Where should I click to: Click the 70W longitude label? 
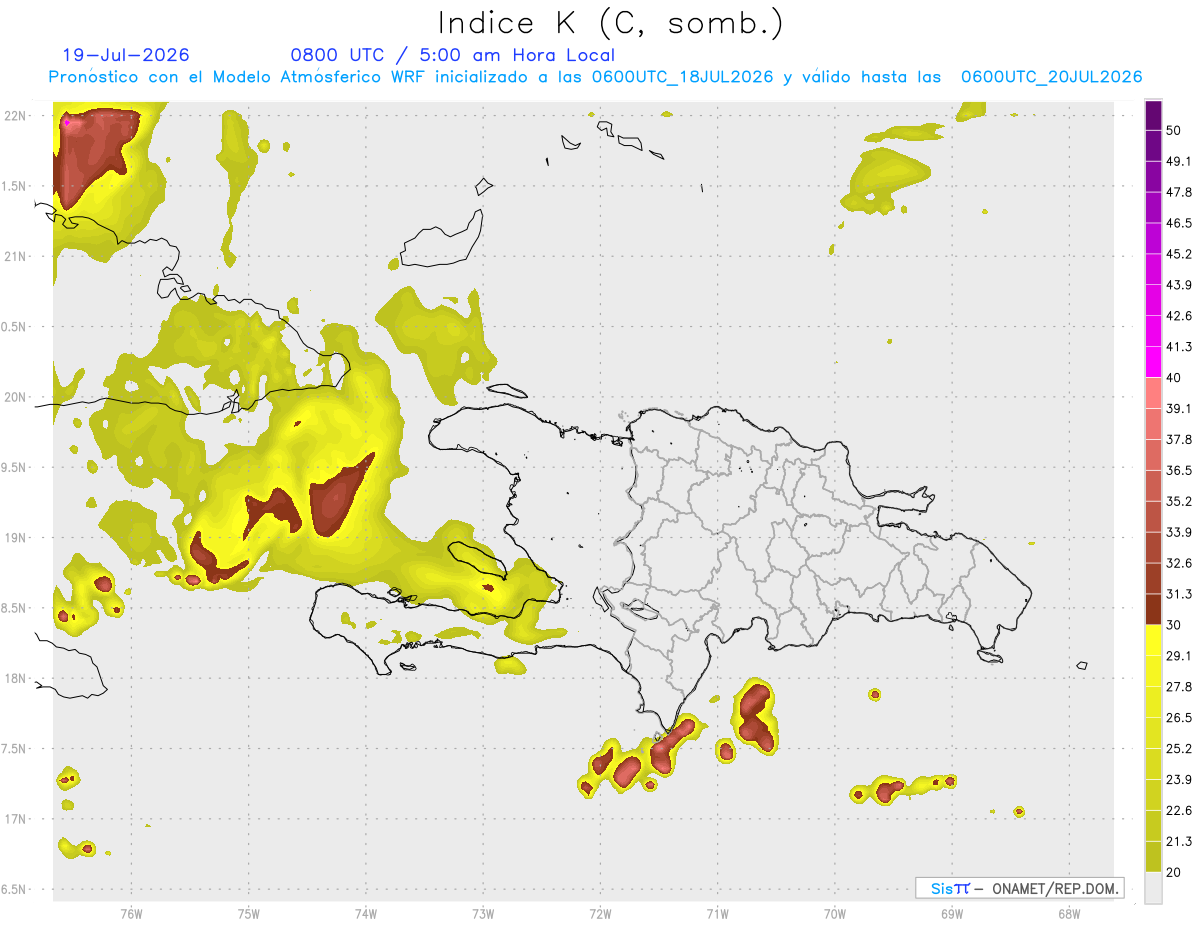click(x=835, y=913)
